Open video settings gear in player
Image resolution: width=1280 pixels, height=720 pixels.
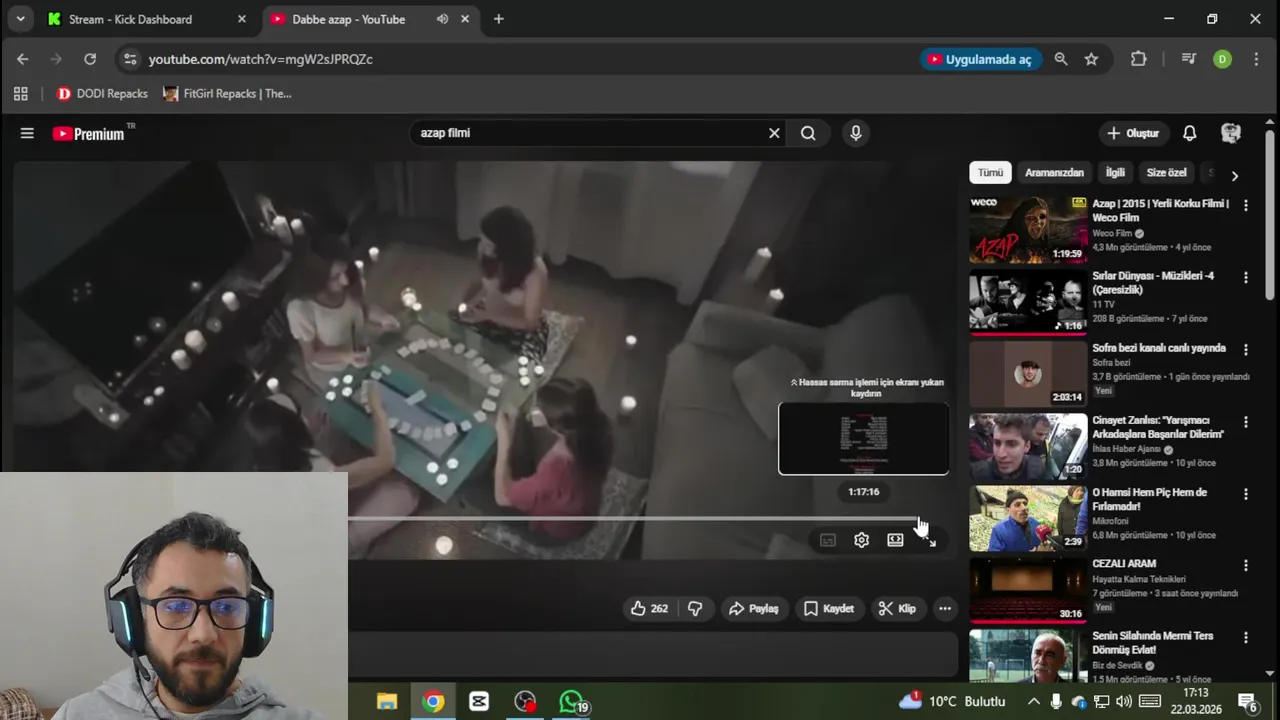tap(861, 540)
